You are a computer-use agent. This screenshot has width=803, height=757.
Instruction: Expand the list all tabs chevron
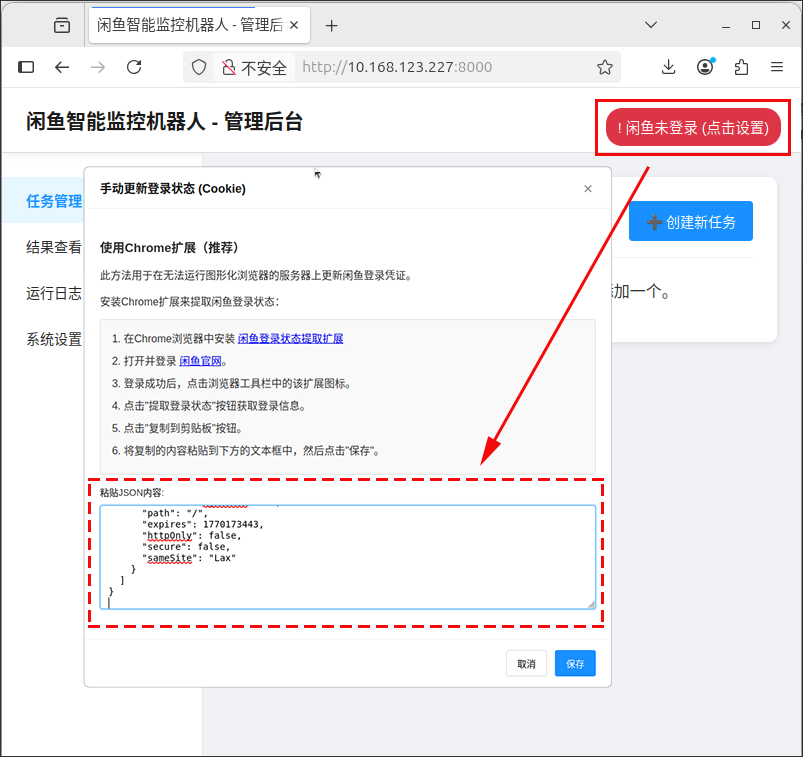pyautogui.click(x=651, y=25)
